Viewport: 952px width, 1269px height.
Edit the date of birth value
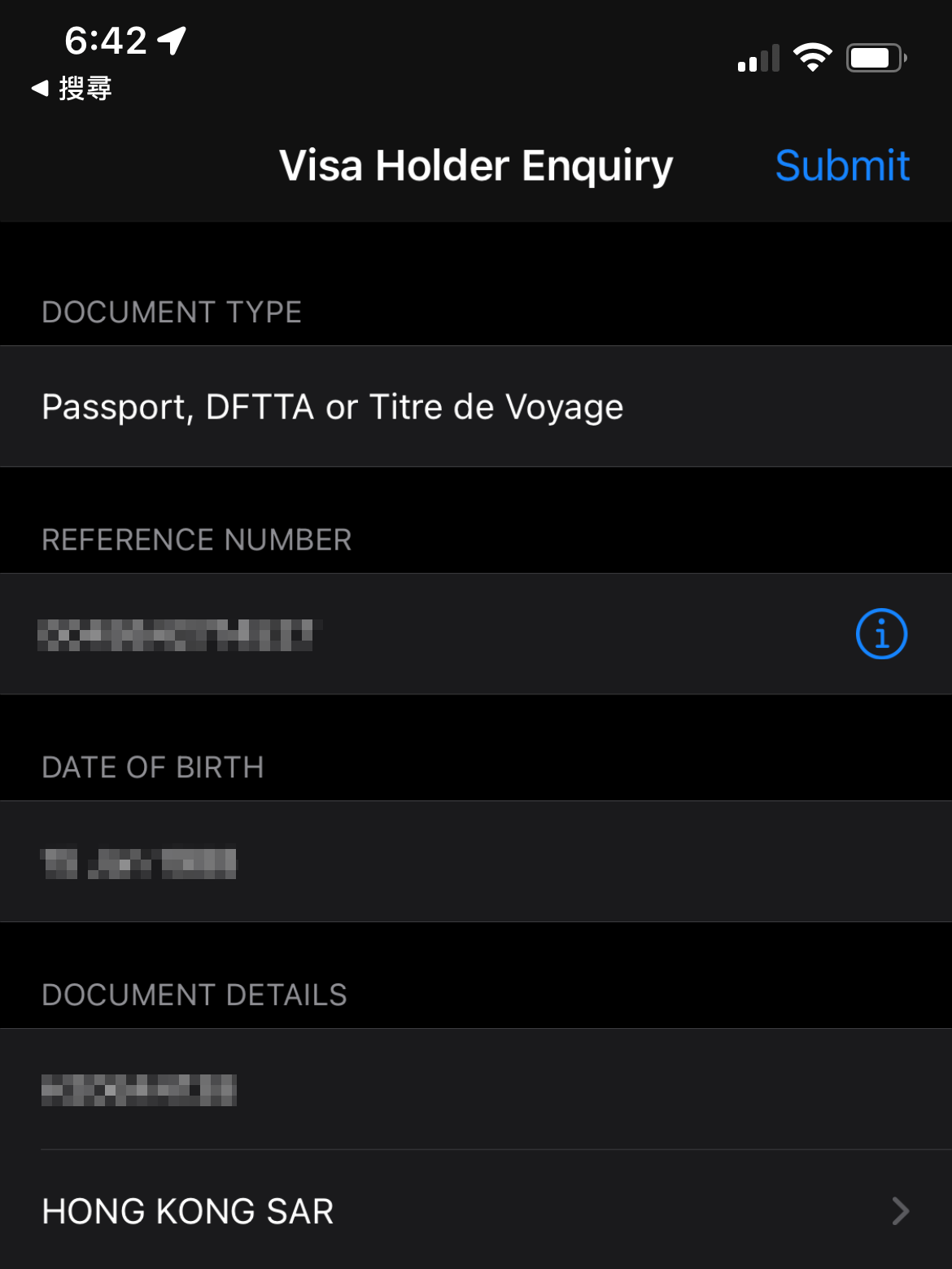click(139, 863)
